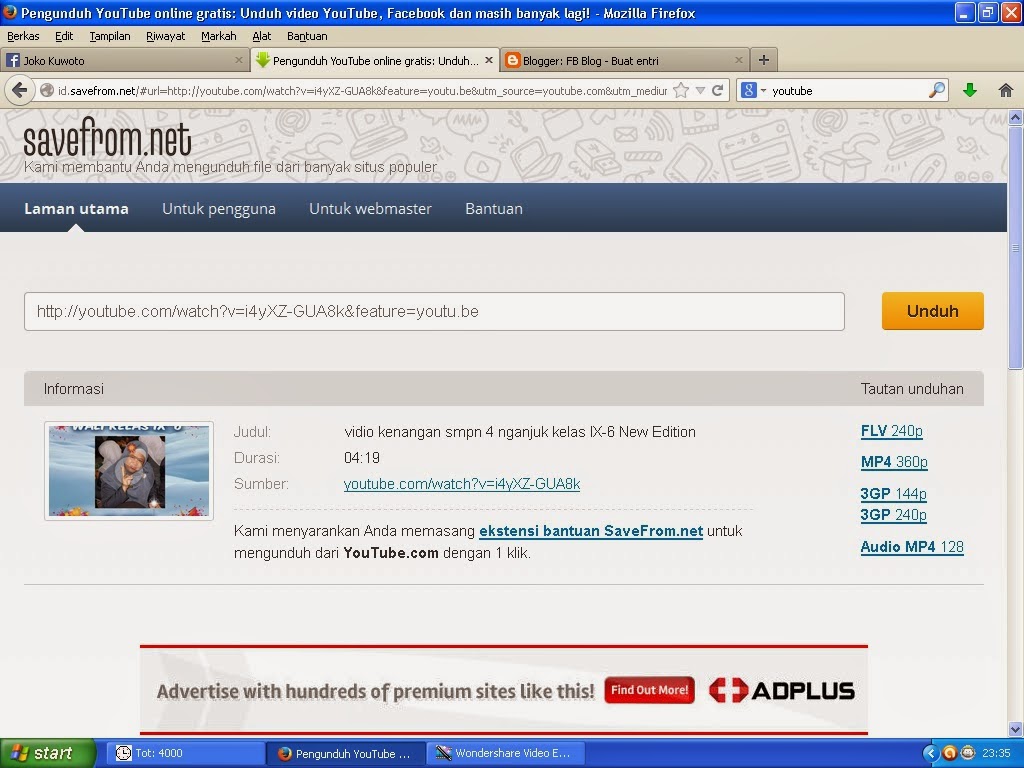Open the youtube.com/watch?v=i4yXZ-GUA8k source link
This screenshot has height=768, width=1024.
point(462,484)
